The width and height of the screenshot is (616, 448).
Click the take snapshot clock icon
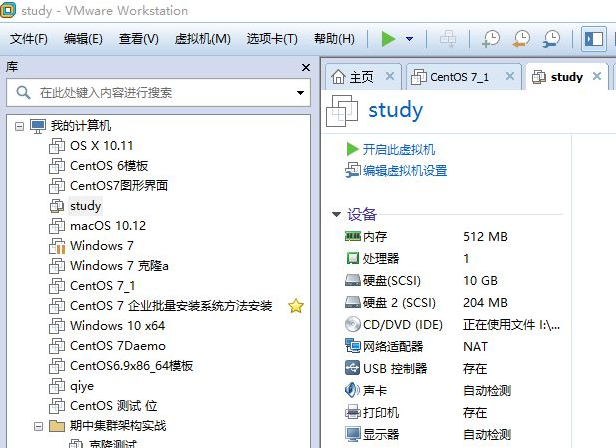click(490, 39)
